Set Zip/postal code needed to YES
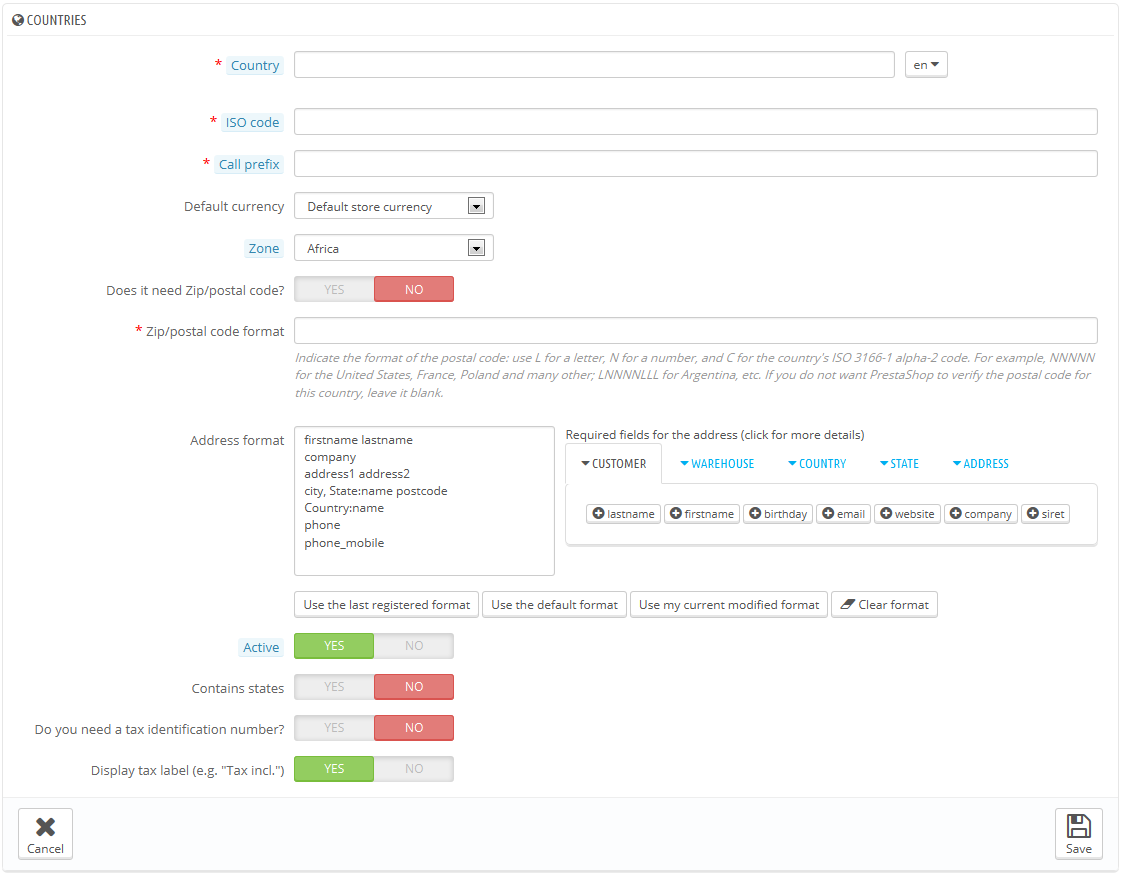The width and height of the screenshot is (1124, 879). coord(334,290)
